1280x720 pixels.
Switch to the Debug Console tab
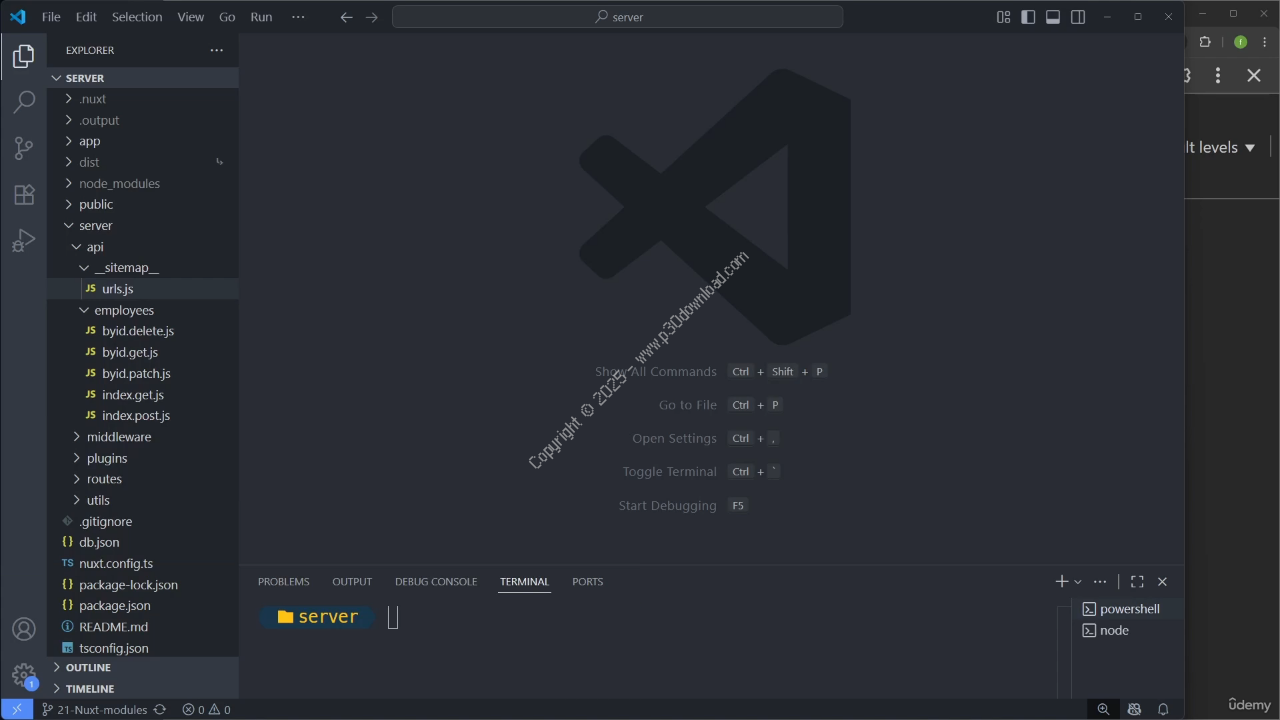pos(435,582)
